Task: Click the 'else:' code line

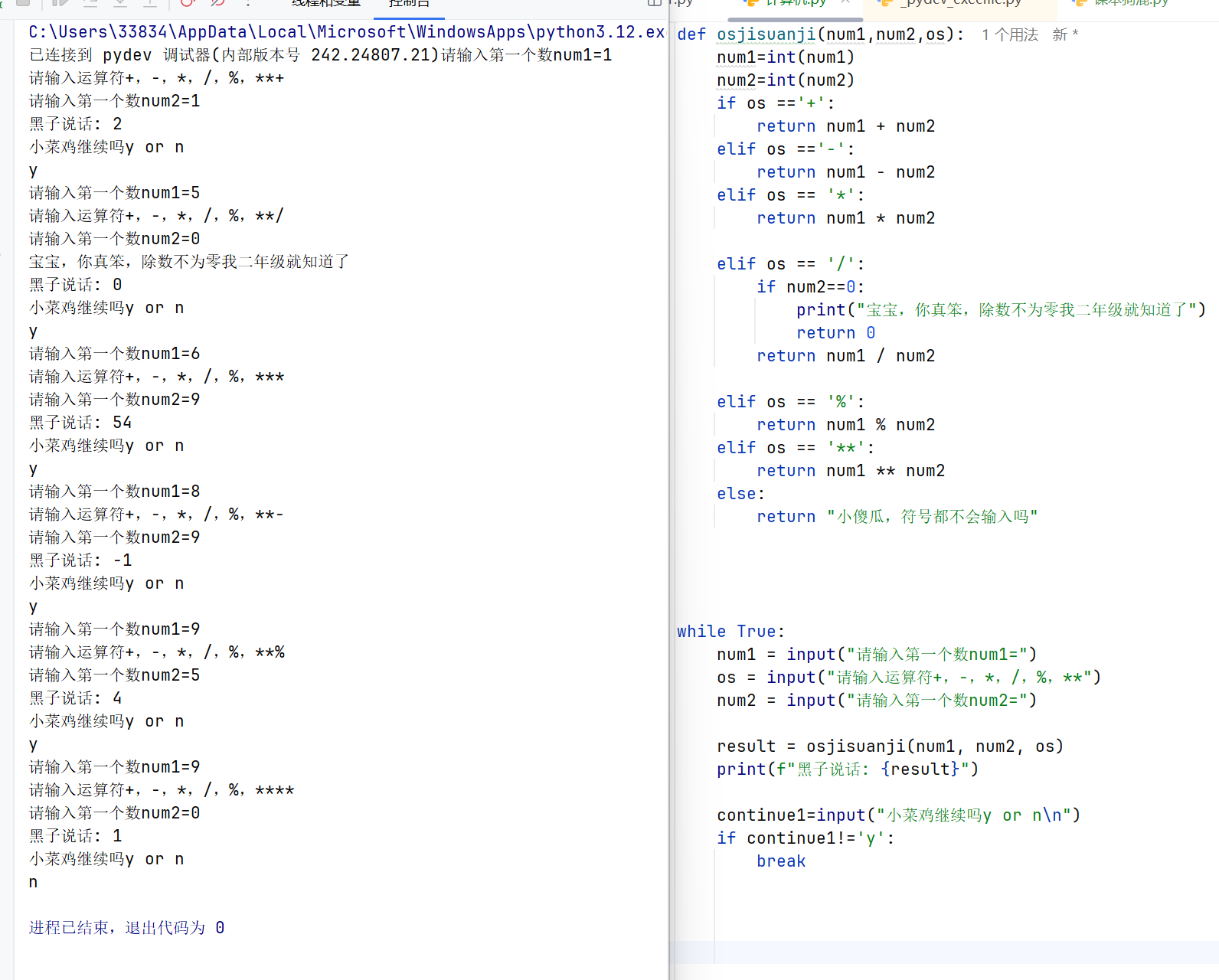Action: tap(741, 494)
